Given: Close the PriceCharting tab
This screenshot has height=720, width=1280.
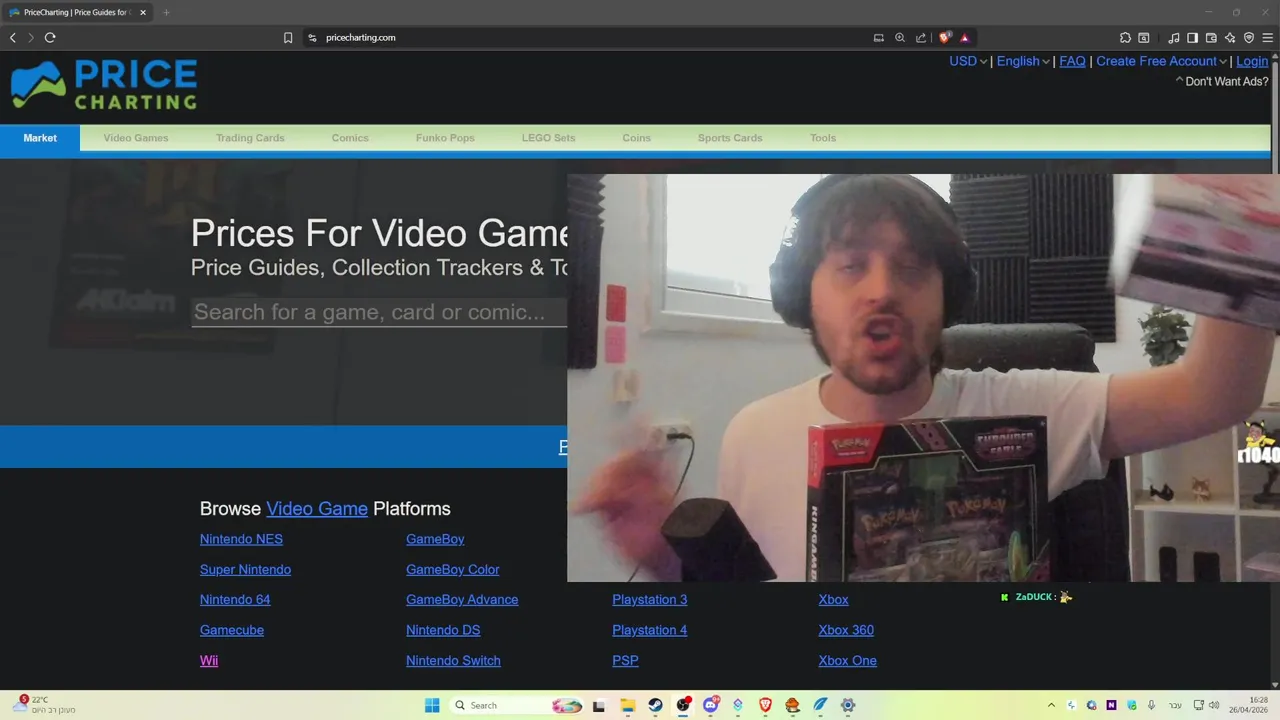Looking at the screenshot, I should [x=143, y=13].
